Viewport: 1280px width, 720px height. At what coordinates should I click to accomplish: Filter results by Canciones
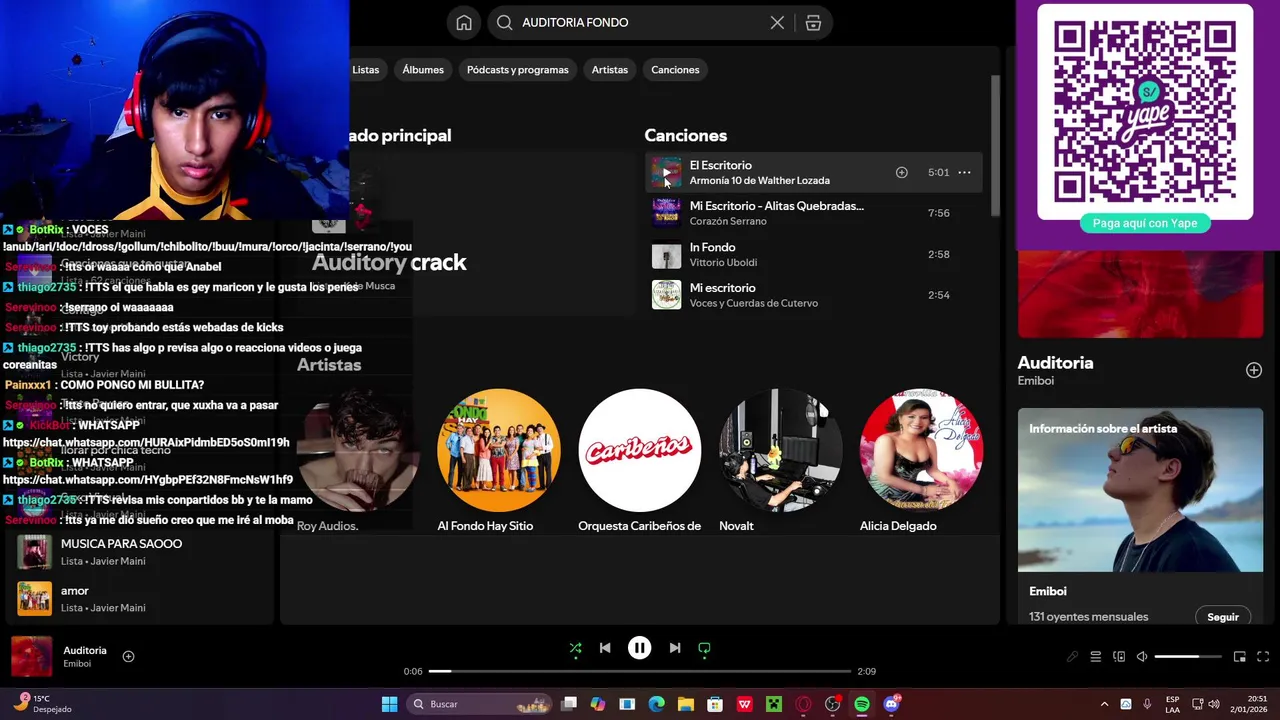coord(675,70)
